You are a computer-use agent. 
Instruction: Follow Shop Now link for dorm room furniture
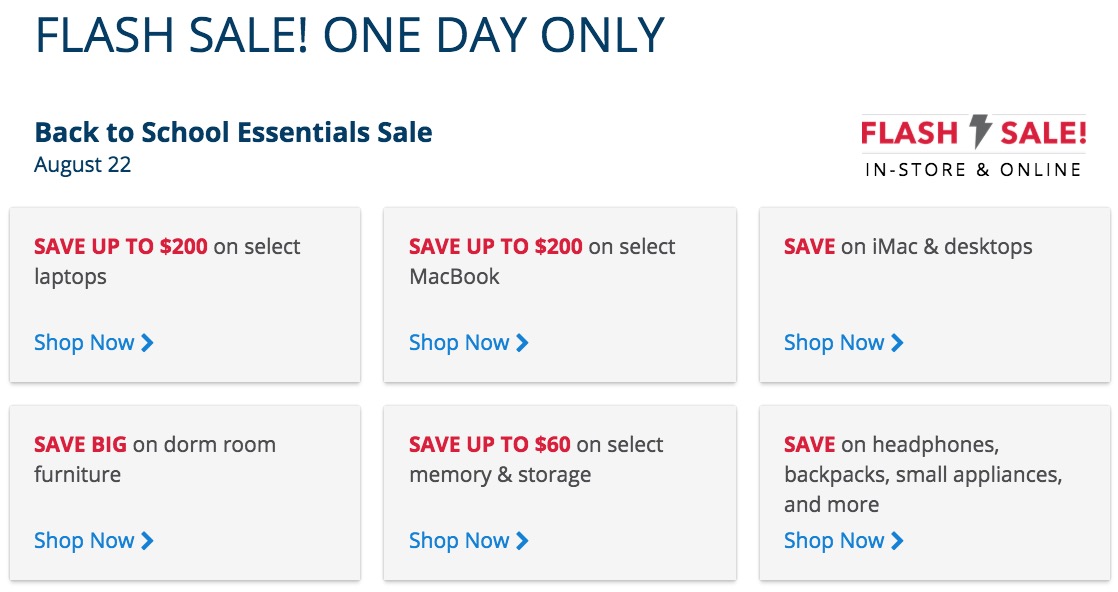[93, 541]
